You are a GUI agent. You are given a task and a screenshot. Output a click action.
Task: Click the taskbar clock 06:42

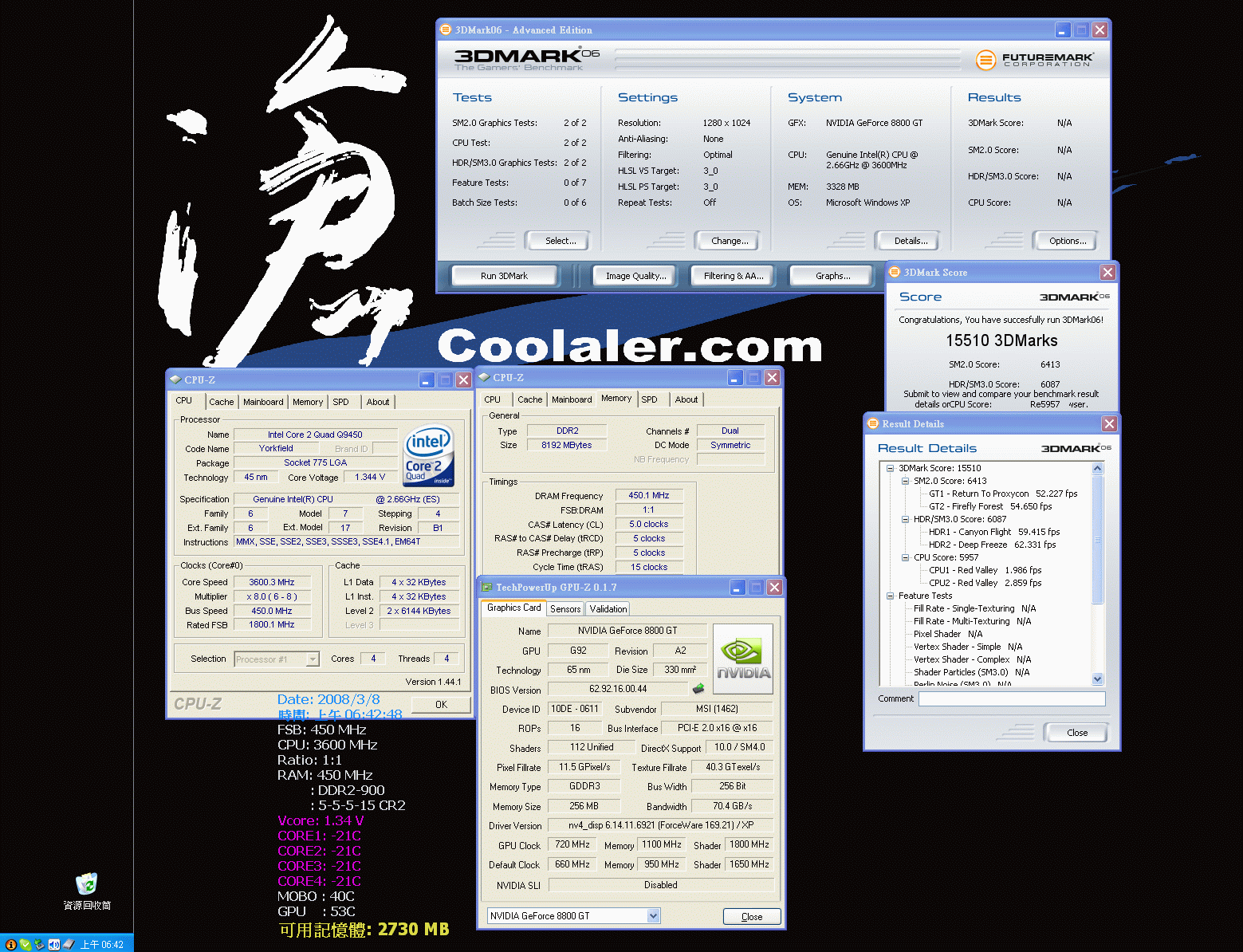(x=101, y=945)
